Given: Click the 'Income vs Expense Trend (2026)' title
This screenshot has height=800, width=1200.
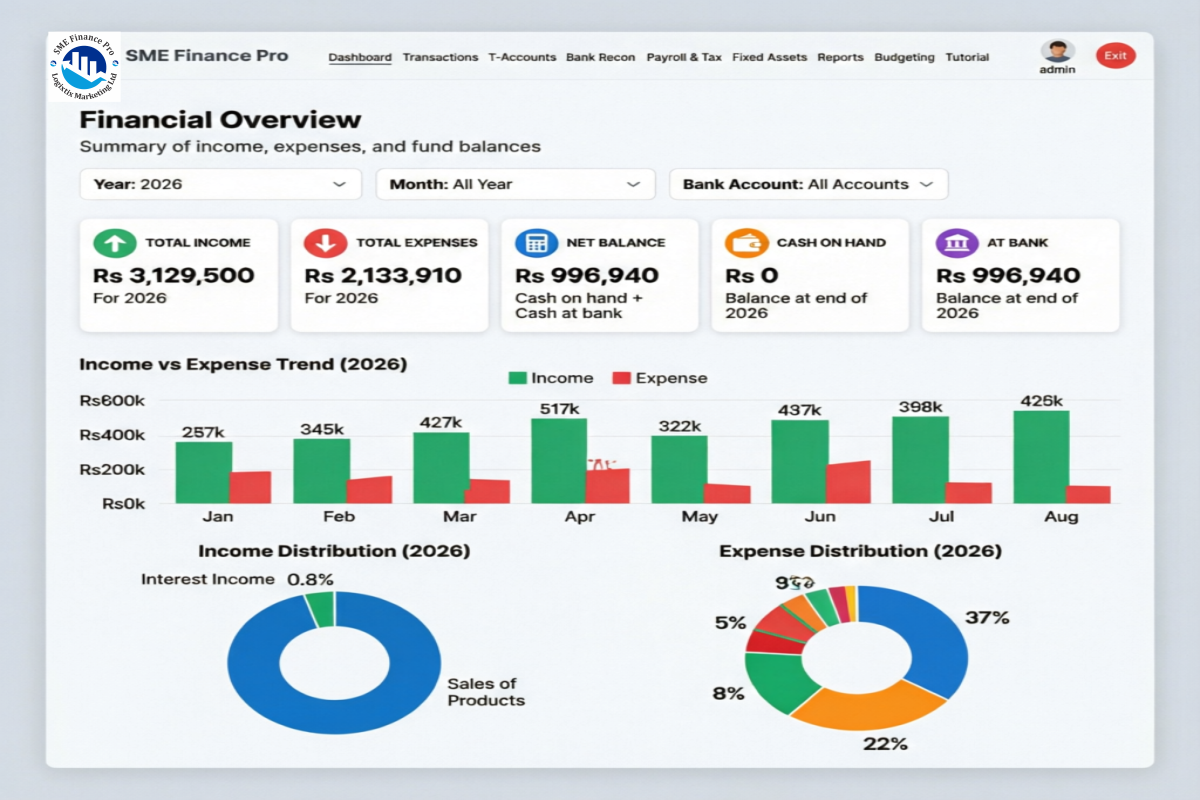Looking at the screenshot, I should coord(243,364).
